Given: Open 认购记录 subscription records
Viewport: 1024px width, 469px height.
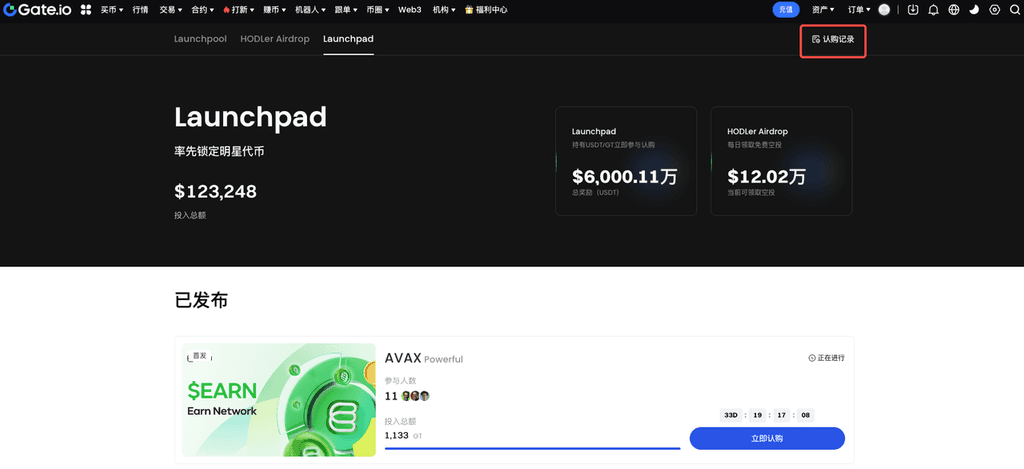Looking at the screenshot, I should click(833, 40).
